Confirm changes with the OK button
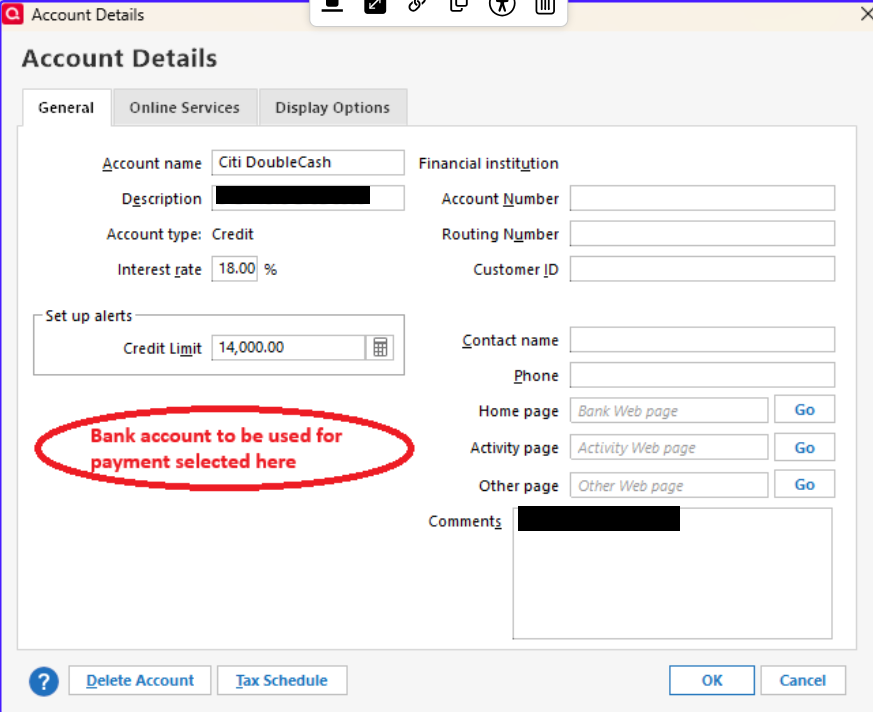 pyautogui.click(x=712, y=680)
